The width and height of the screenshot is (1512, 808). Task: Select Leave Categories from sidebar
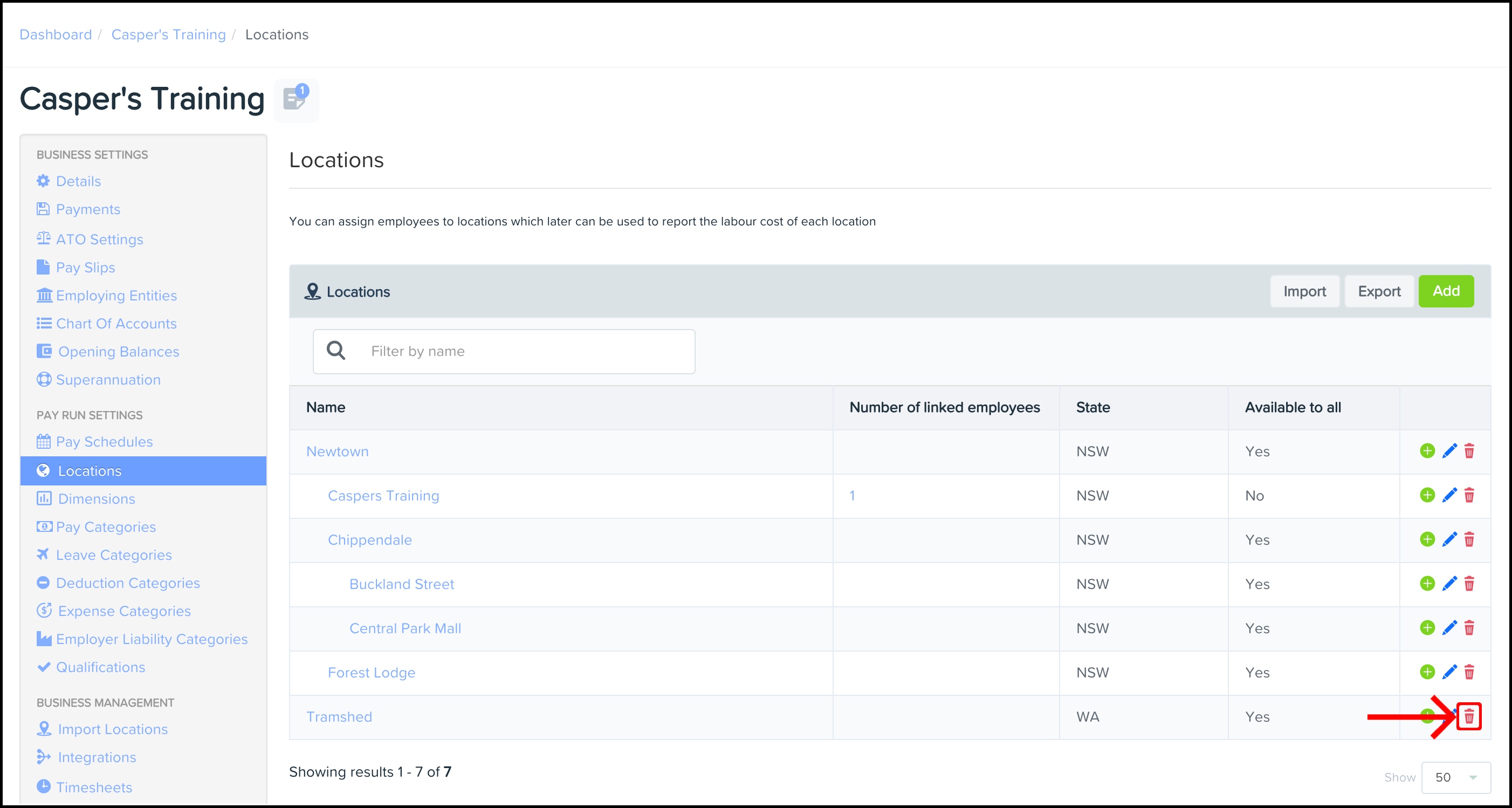[113, 555]
